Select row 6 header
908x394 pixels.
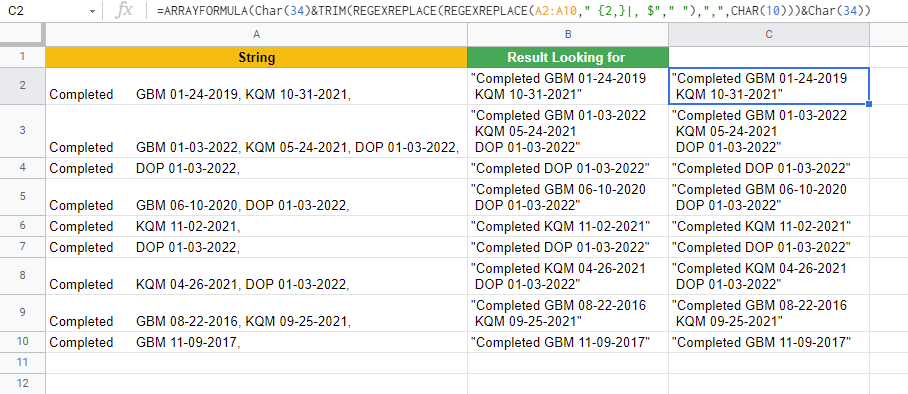pos(23,226)
